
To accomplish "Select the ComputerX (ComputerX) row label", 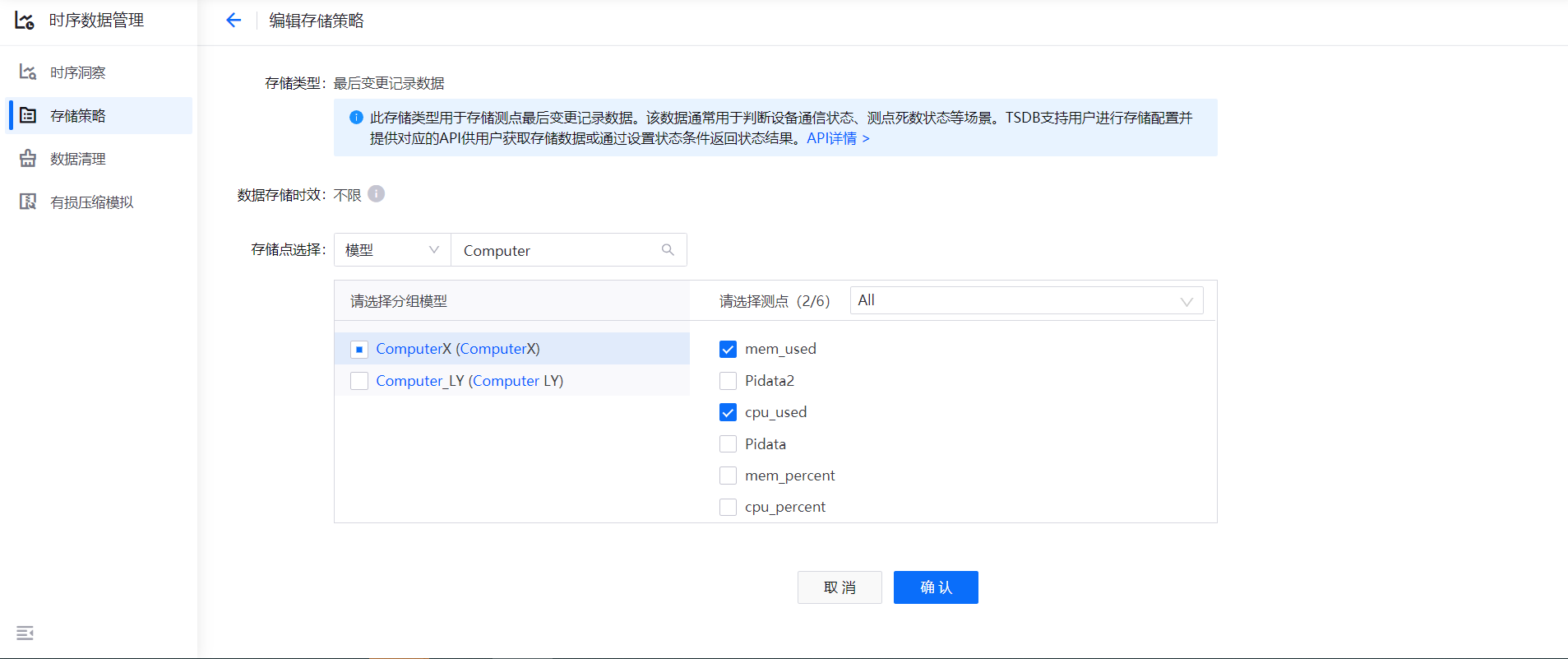I will [458, 349].
